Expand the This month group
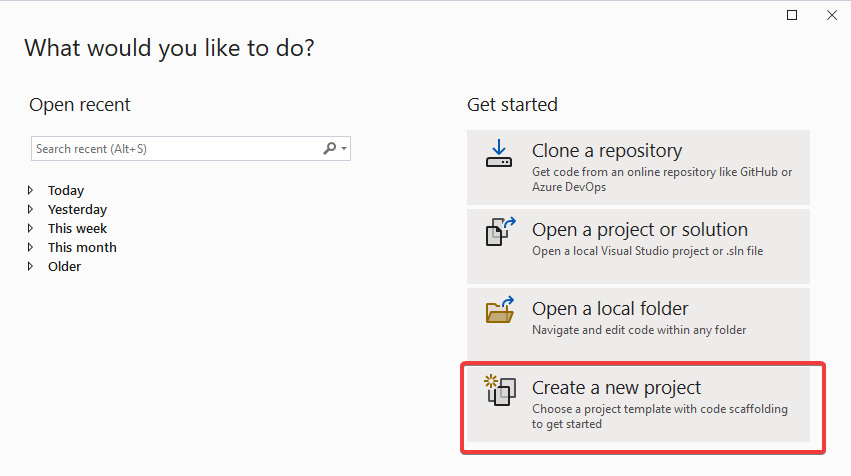 30,247
